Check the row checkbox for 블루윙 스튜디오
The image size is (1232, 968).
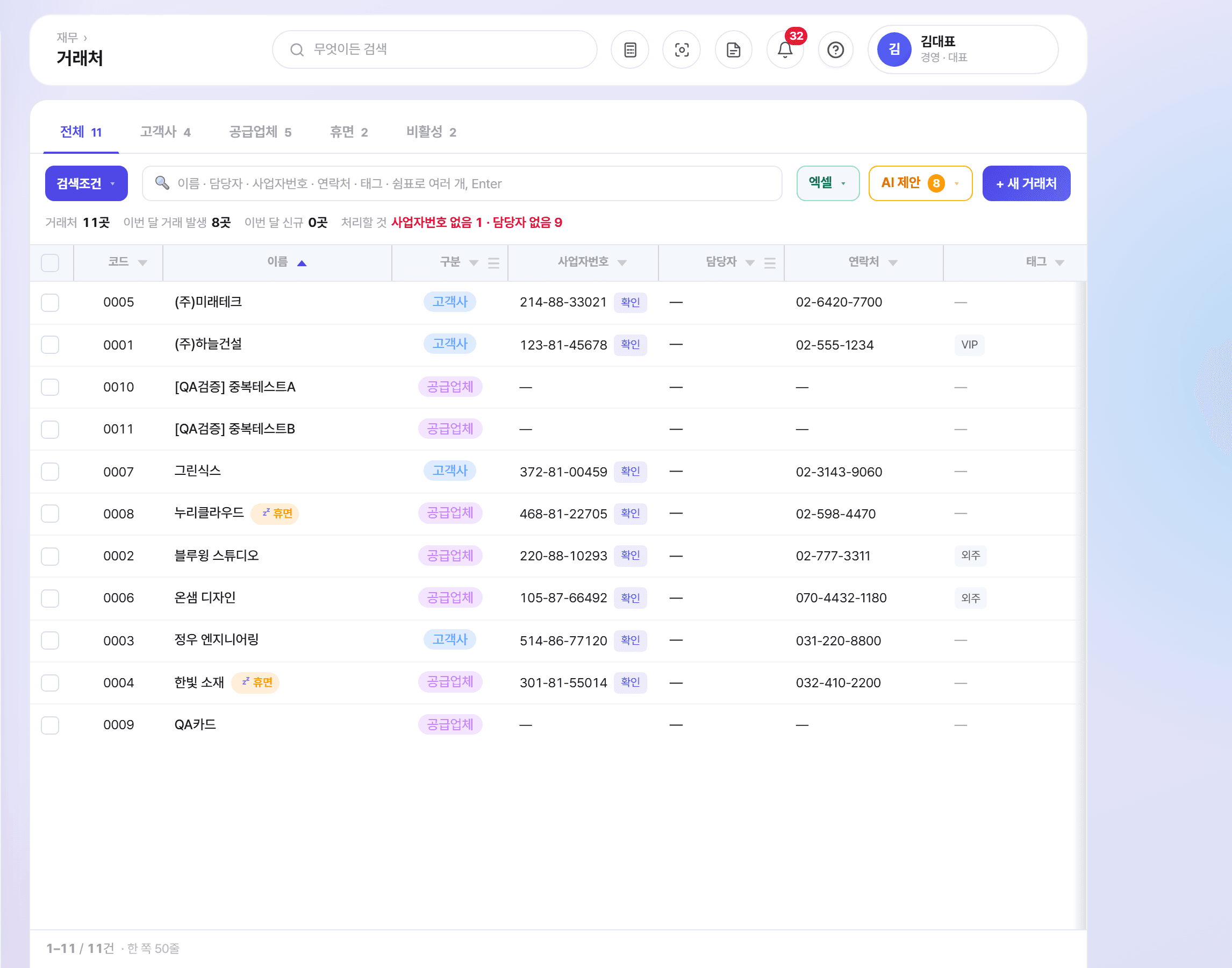point(50,556)
